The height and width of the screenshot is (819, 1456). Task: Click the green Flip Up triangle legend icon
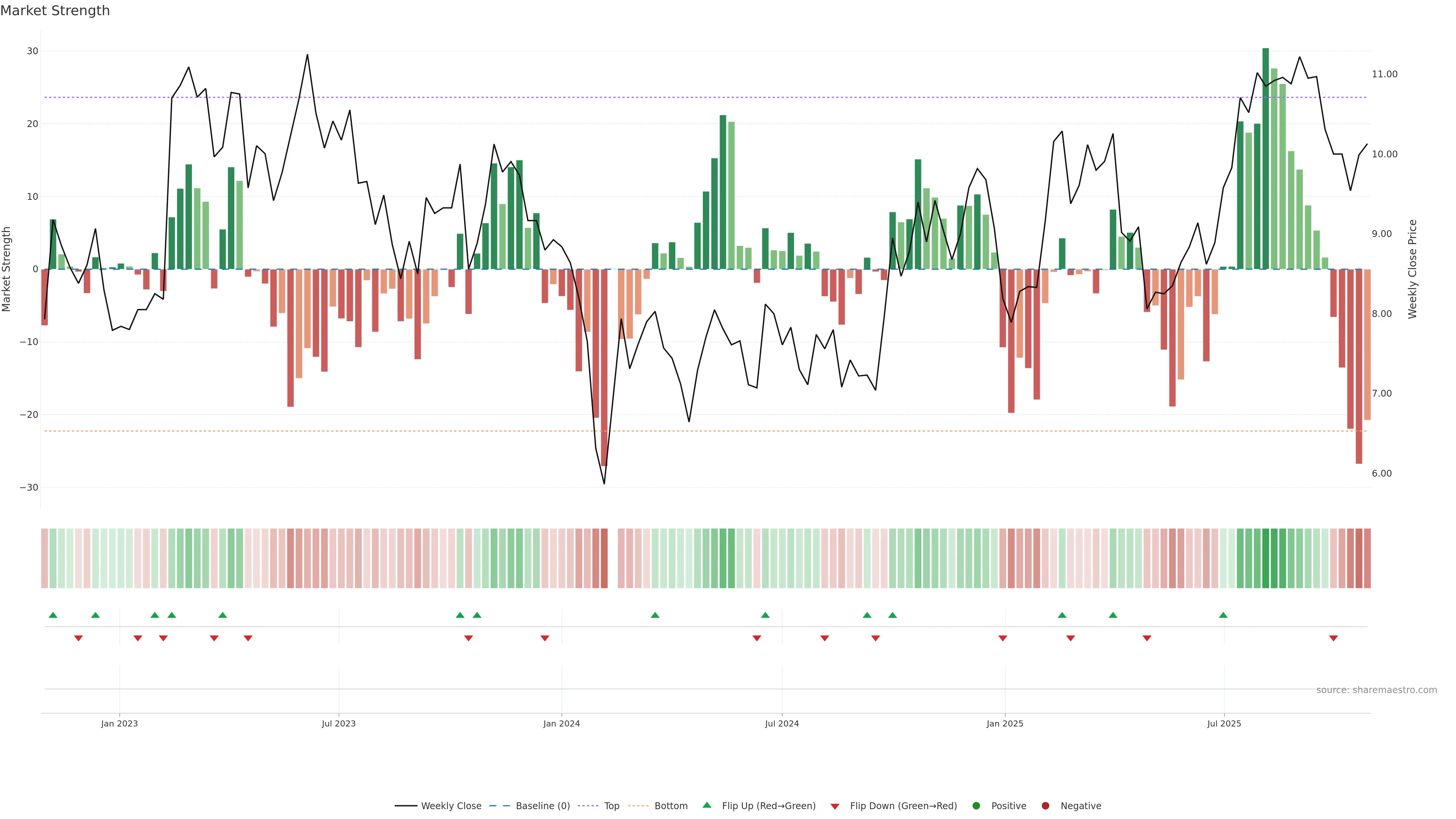point(706,805)
